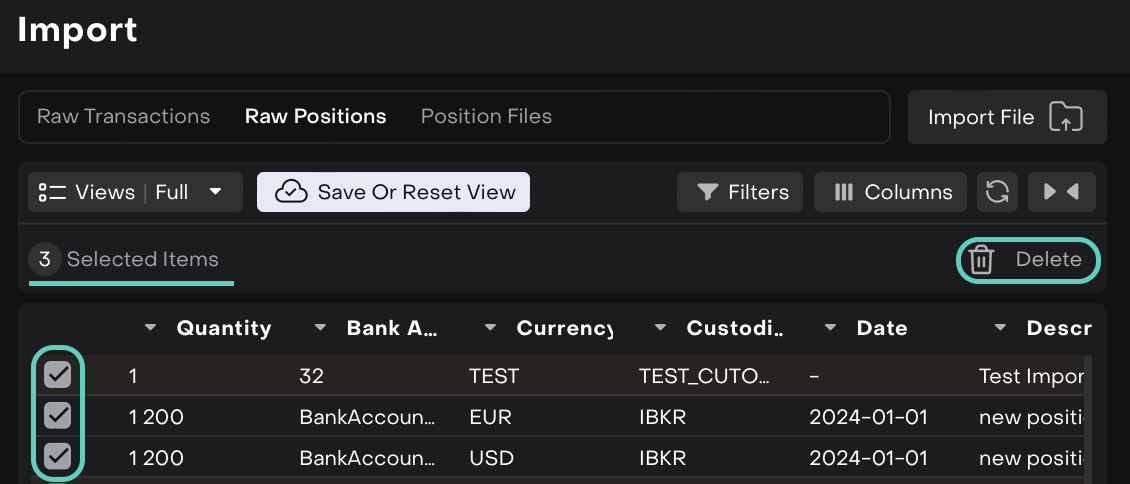Uncheck the TEST currency row checkbox
The width and height of the screenshot is (1130, 484).
click(58, 376)
